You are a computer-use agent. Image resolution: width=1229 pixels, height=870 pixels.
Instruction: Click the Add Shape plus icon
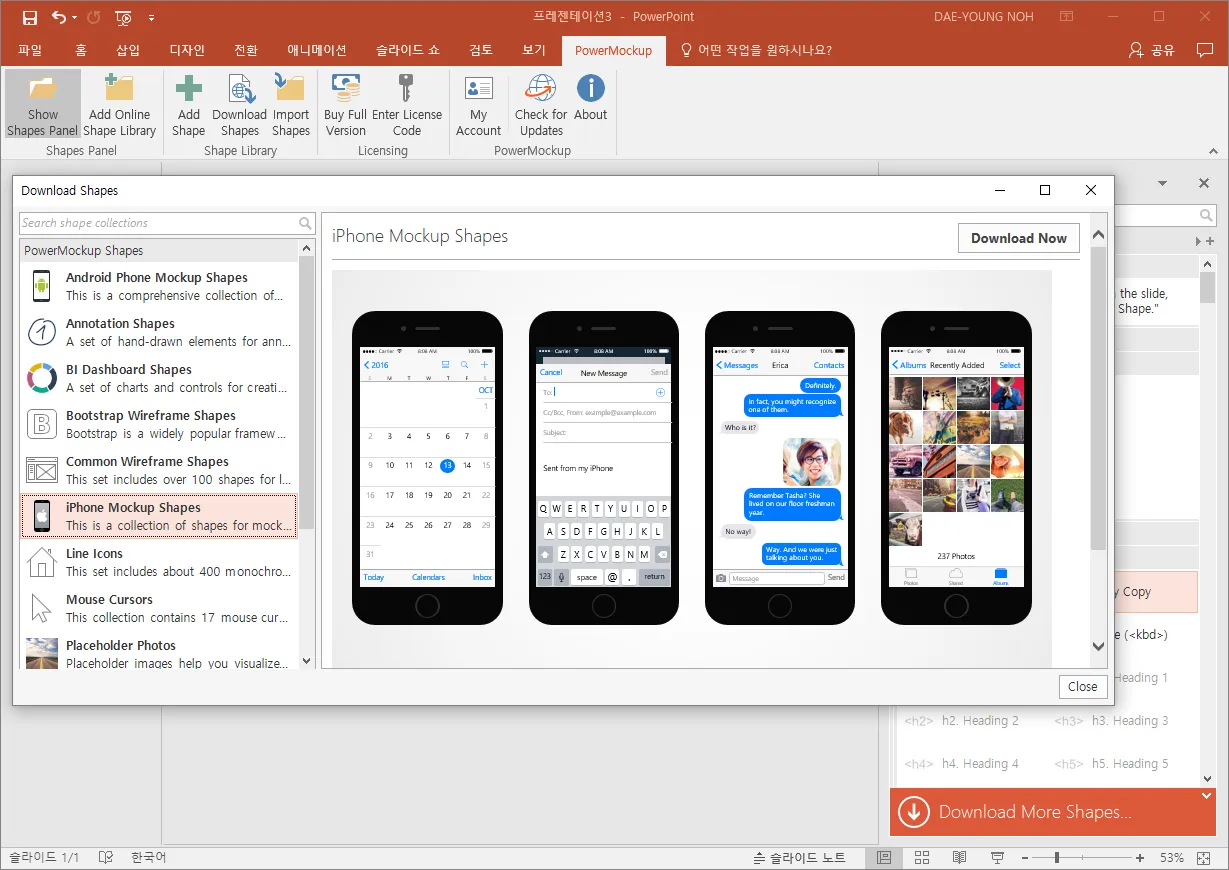tap(188, 104)
